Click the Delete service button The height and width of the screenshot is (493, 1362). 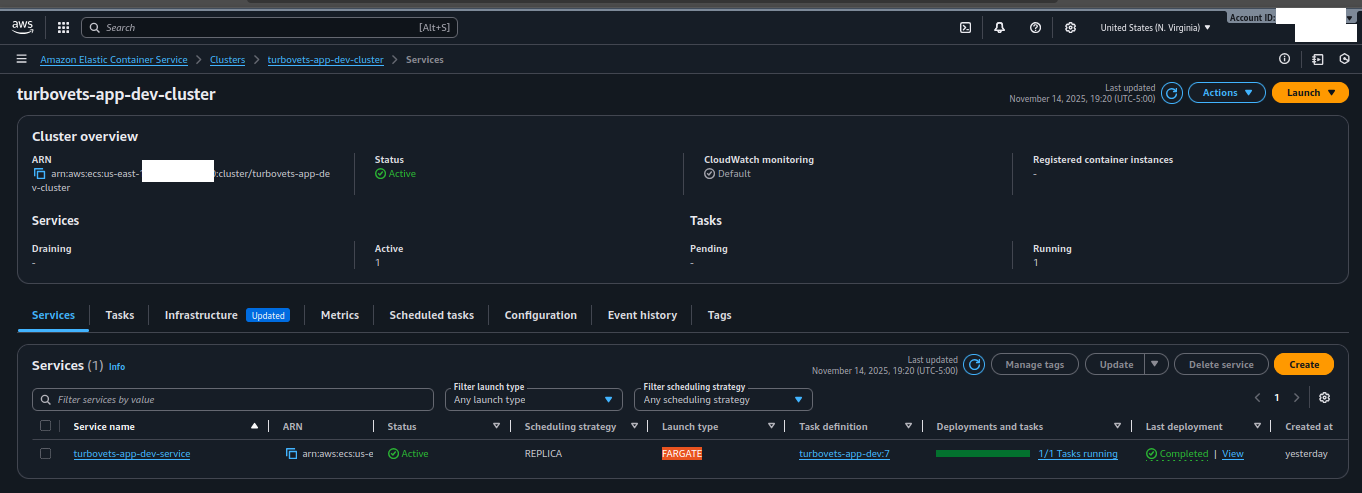coord(1221,365)
